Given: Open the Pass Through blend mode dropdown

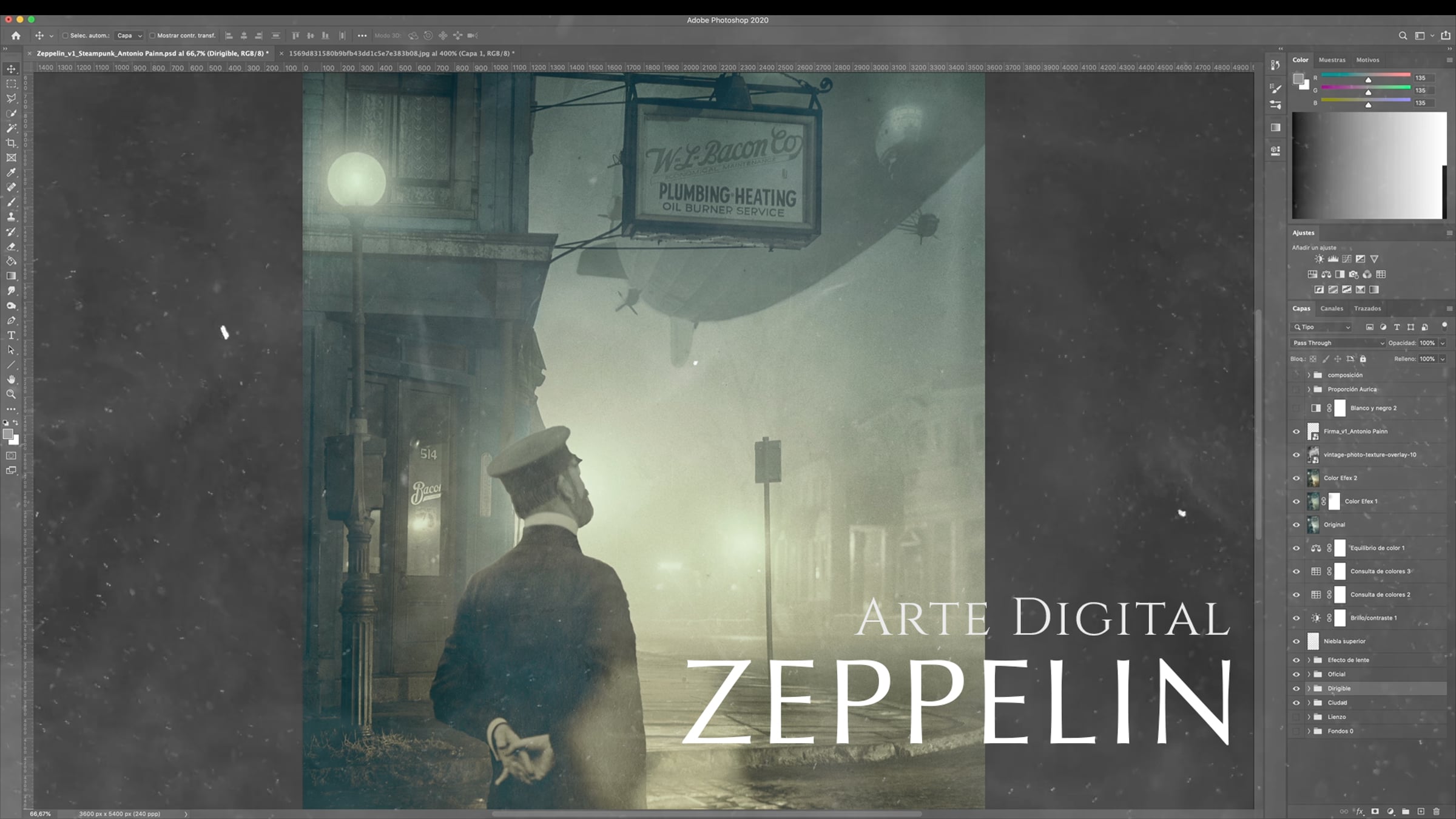Looking at the screenshot, I should coord(1338,343).
